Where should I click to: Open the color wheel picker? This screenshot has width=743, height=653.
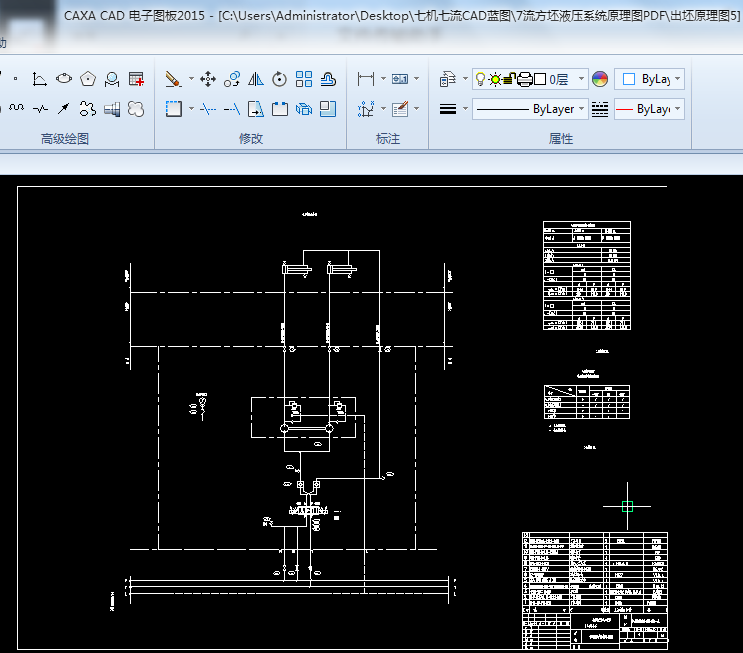tap(600, 79)
